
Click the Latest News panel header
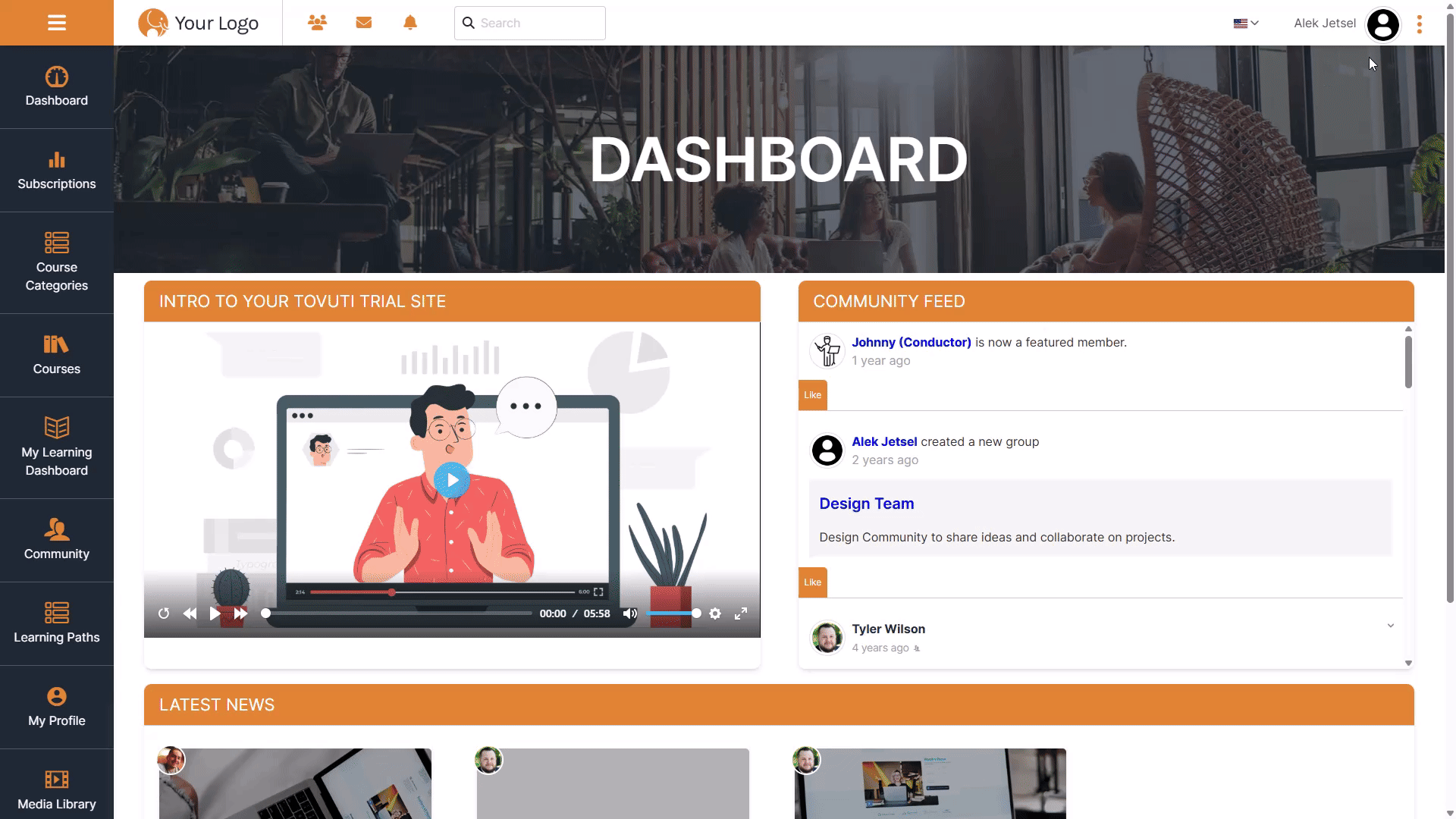tap(779, 704)
